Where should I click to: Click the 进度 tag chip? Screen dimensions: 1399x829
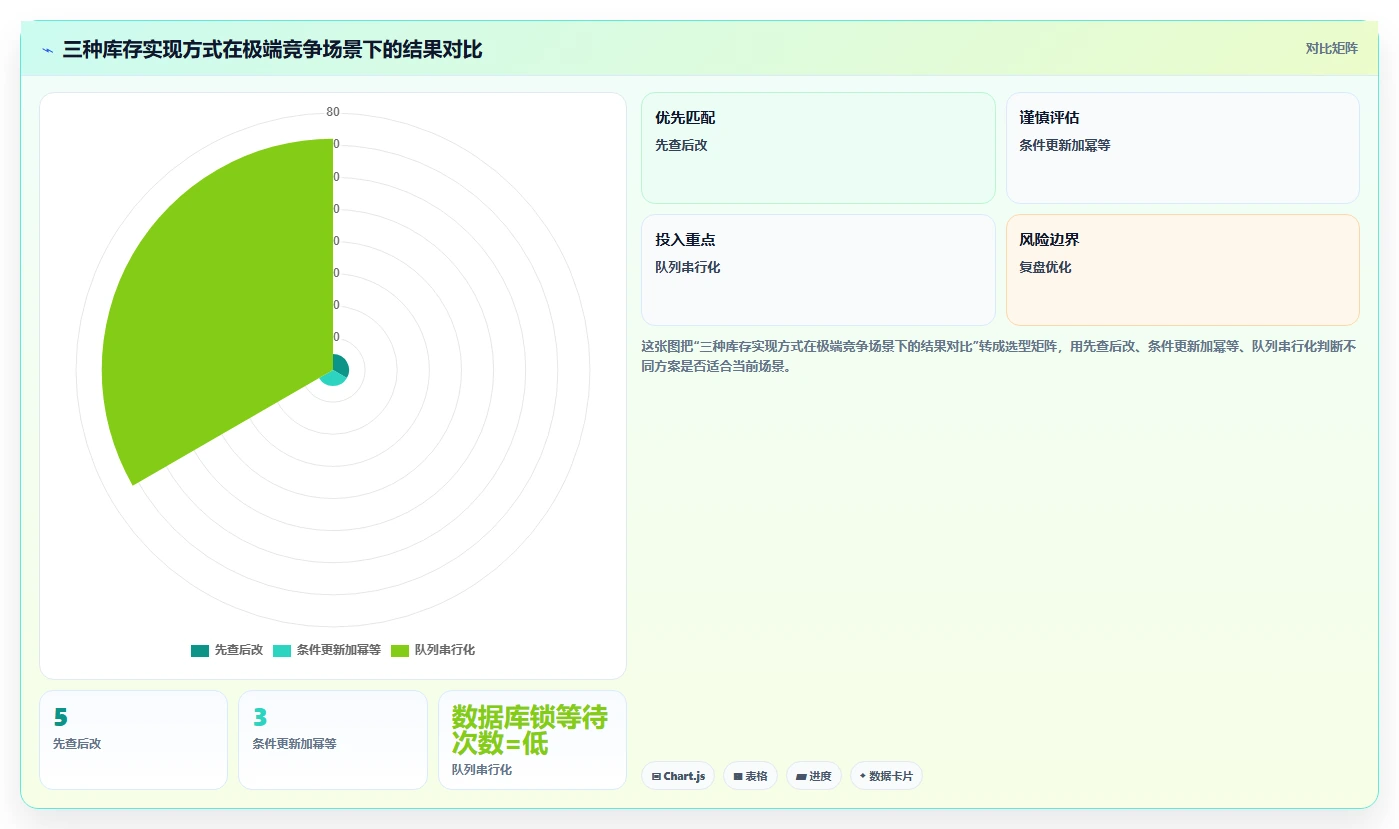pyautogui.click(x=814, y=776)
